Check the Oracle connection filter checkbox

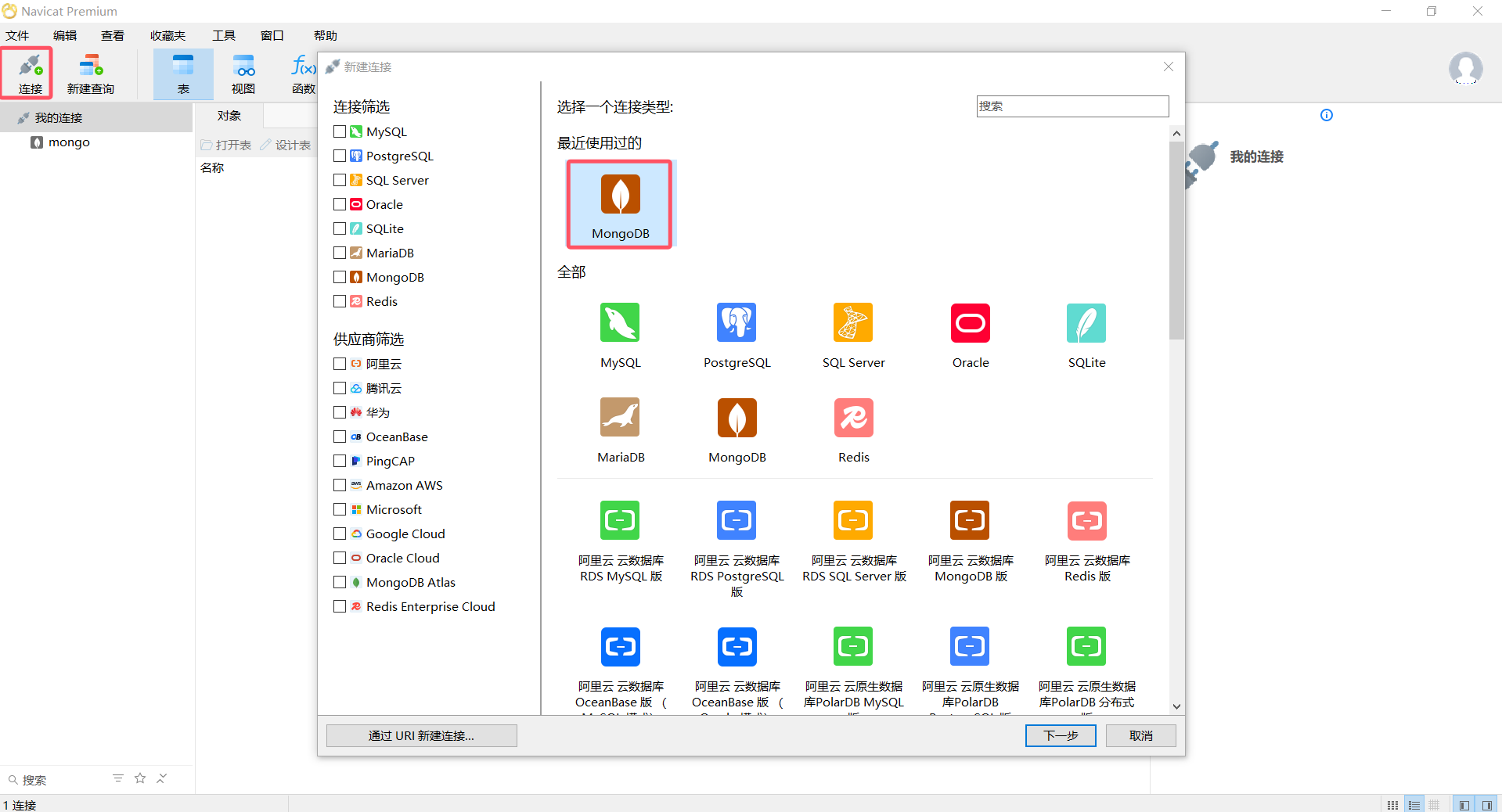click(x=340, y=204)
